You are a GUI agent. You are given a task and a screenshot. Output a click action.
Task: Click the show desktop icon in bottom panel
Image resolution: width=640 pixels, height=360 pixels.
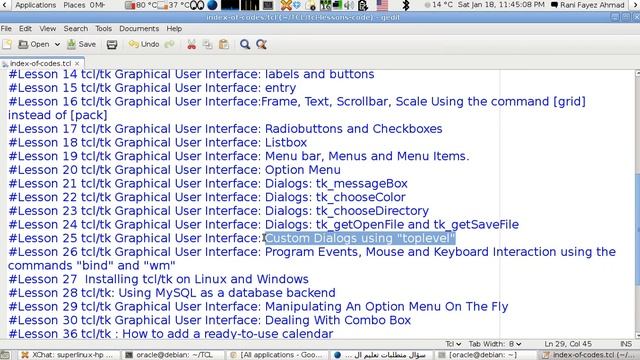coord(5,355)
